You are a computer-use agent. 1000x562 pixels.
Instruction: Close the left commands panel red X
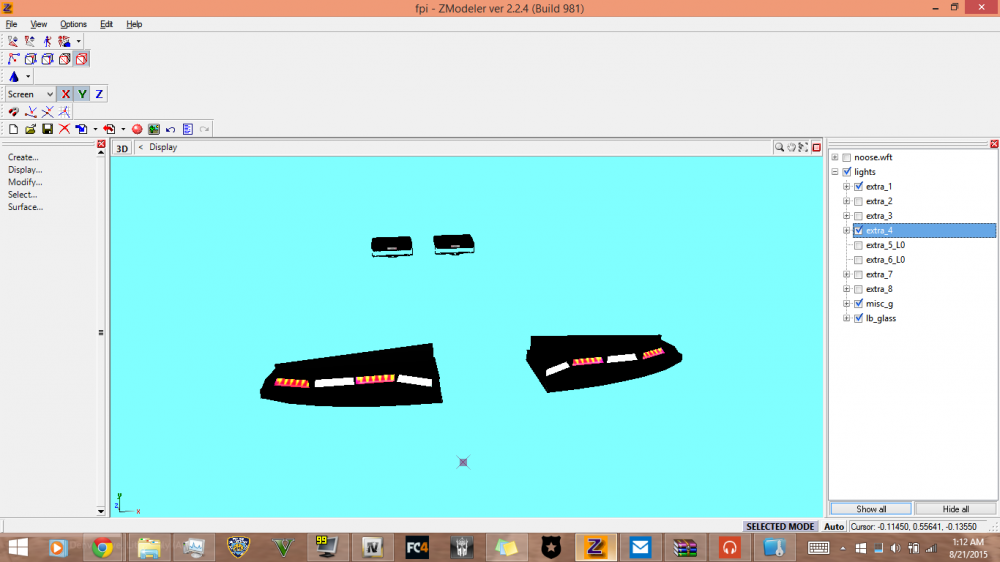pos(101,144)
